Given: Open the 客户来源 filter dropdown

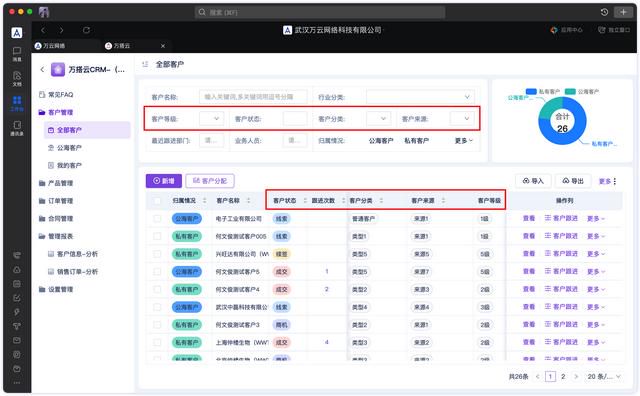Looking at the screenshot, I should (x=462, y=119).
